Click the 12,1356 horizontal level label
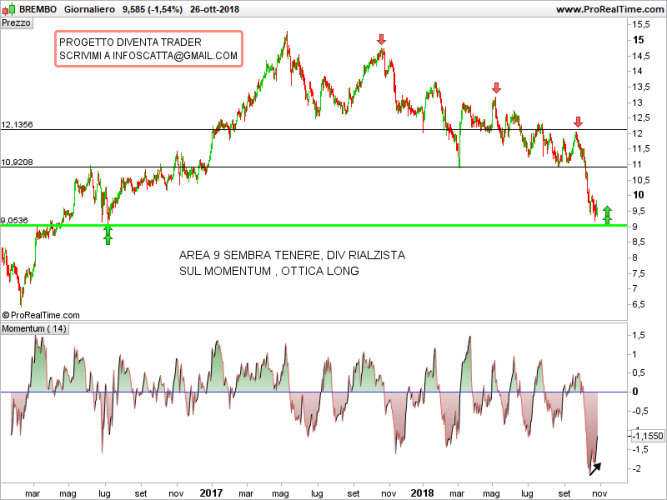Image resolution: width=667 pixels, height=500 pixels. pos(17,125)
